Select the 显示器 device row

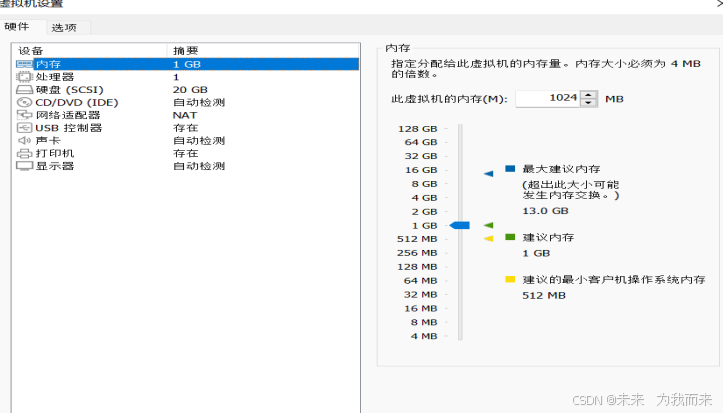click(187, 166)
